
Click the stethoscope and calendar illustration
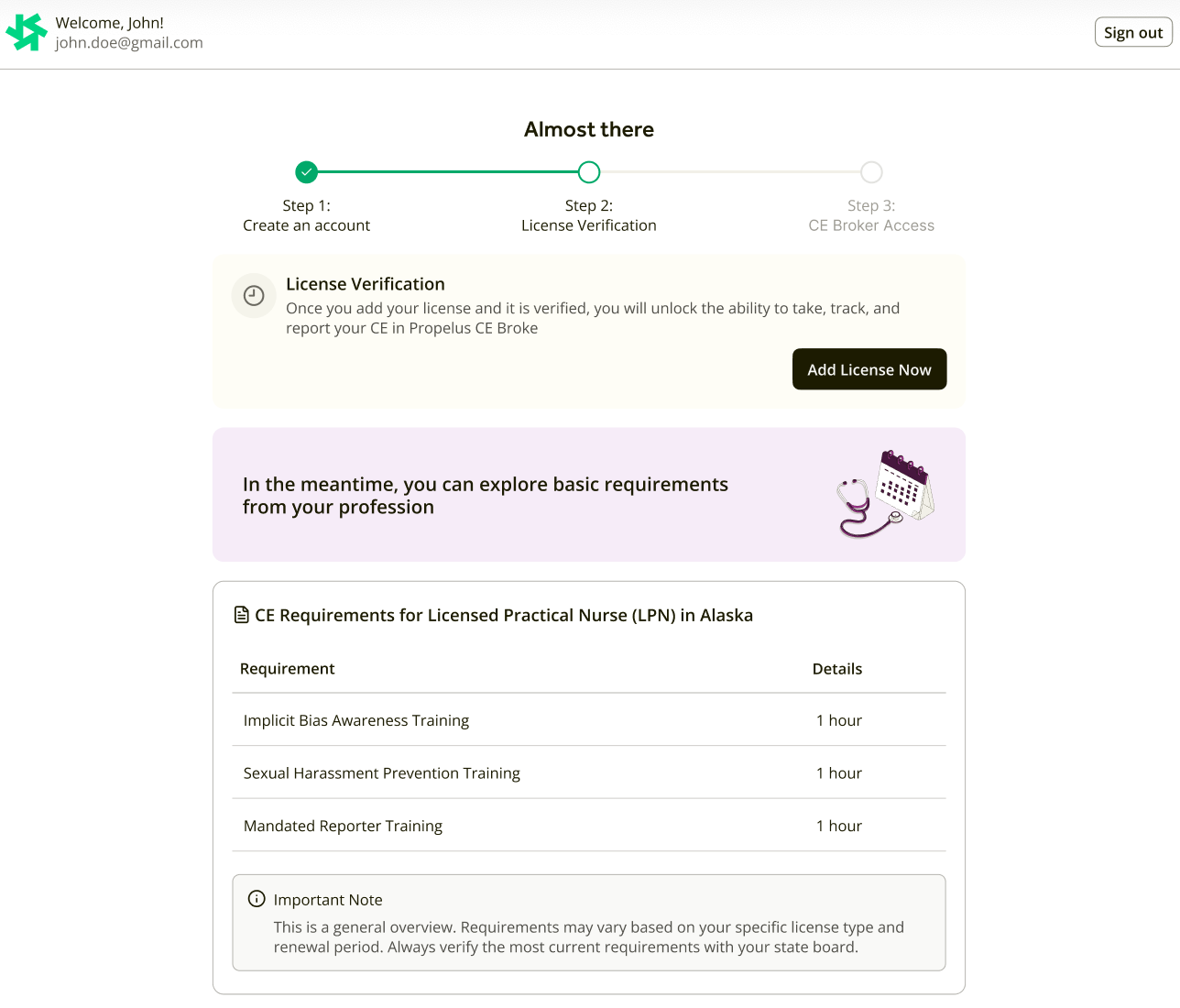(x=885, y=494)
